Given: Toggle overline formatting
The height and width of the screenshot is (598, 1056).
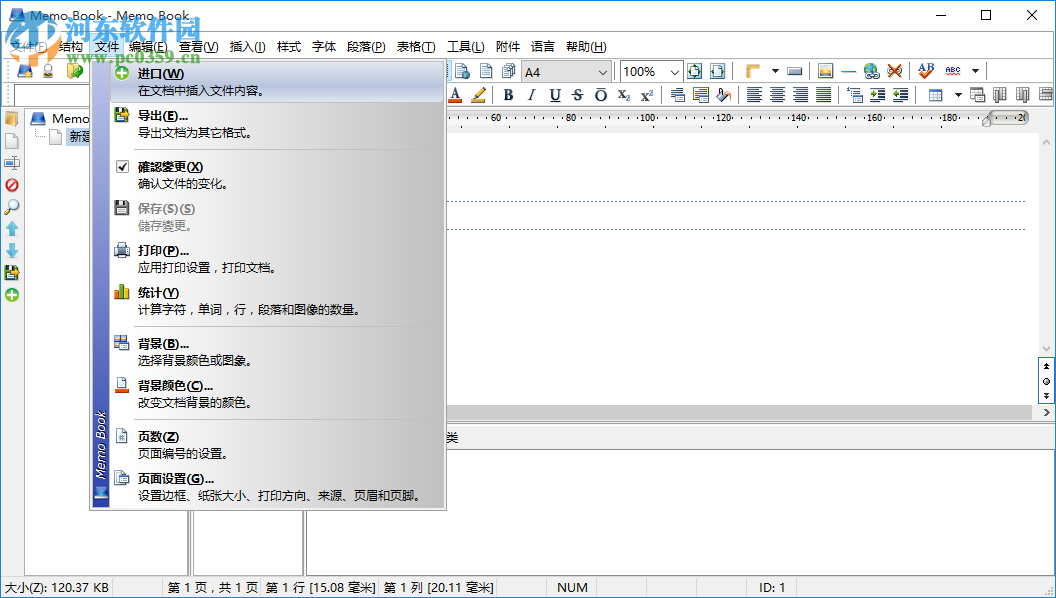Looking at the screenshot, I should pyautogui.click(x=601, y=95).
